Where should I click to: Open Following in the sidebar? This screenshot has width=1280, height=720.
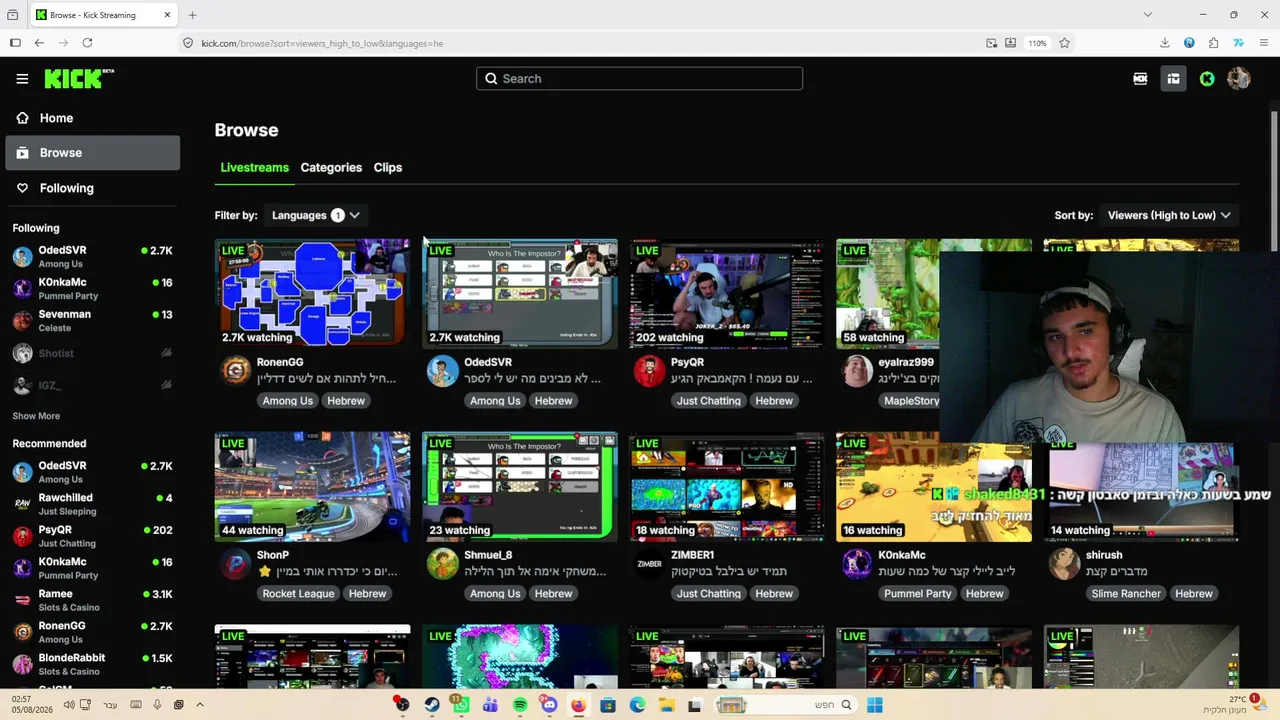point(93,188)
